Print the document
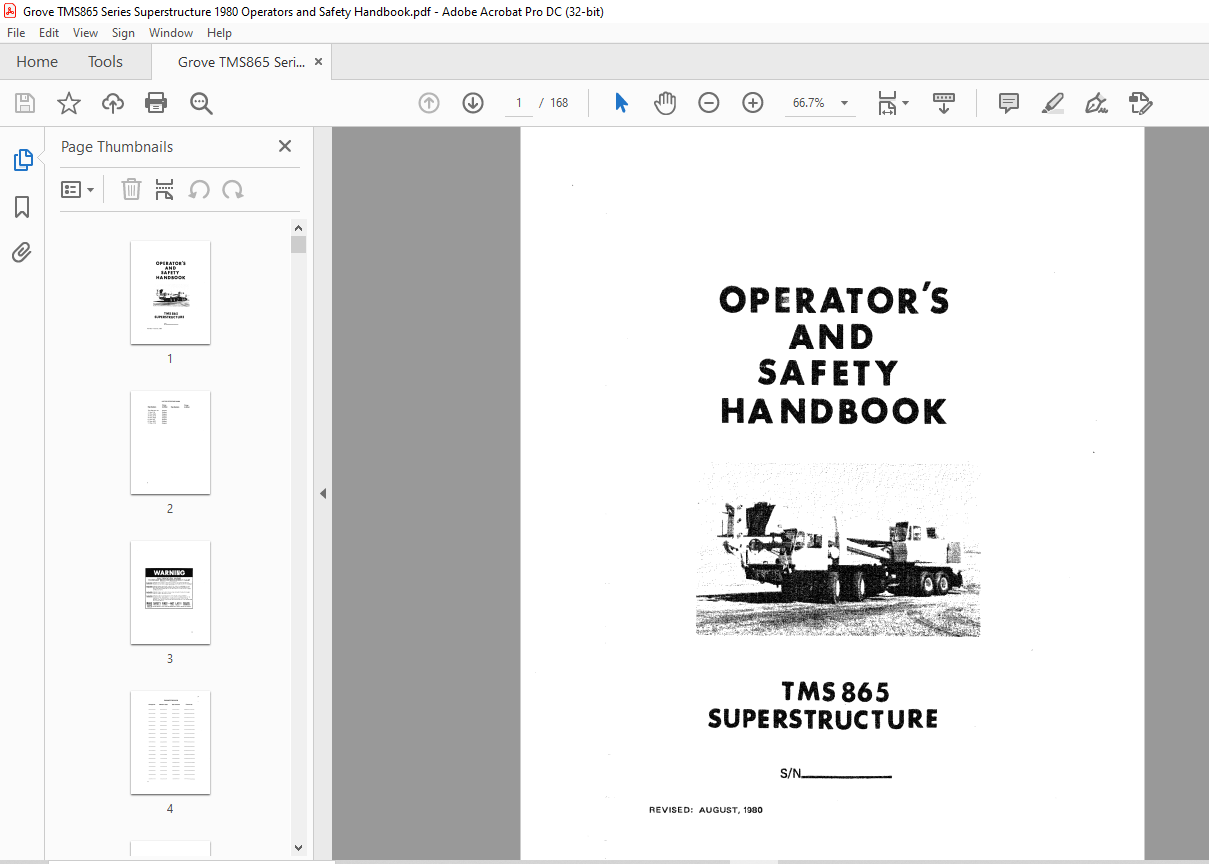Screen dimensions: 1209x864 click(156, 103)
